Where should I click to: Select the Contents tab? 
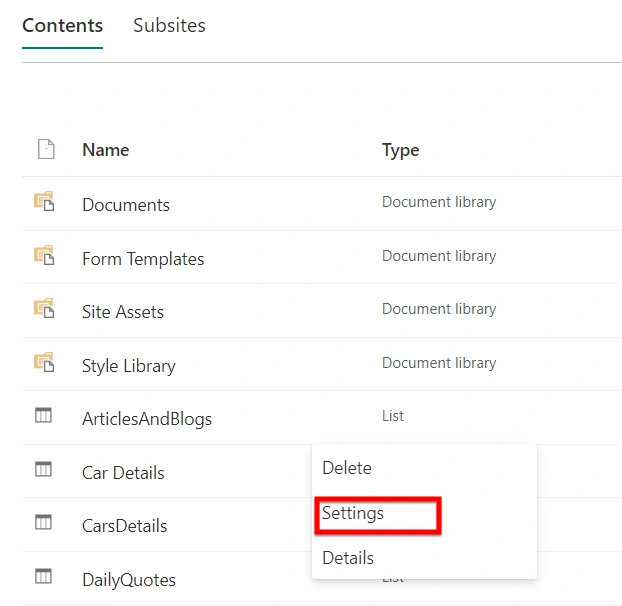click(x=63, y=26)
